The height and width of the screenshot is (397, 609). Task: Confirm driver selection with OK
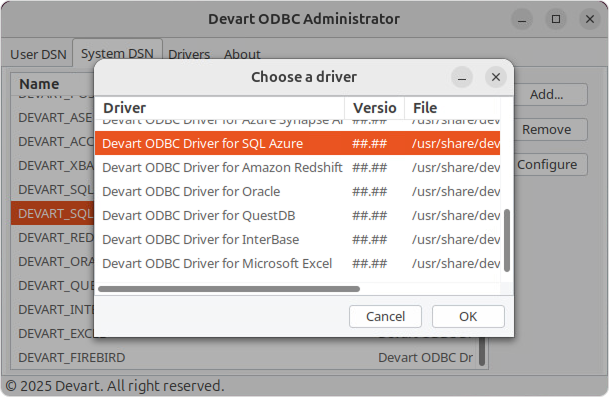pos(468,316)
